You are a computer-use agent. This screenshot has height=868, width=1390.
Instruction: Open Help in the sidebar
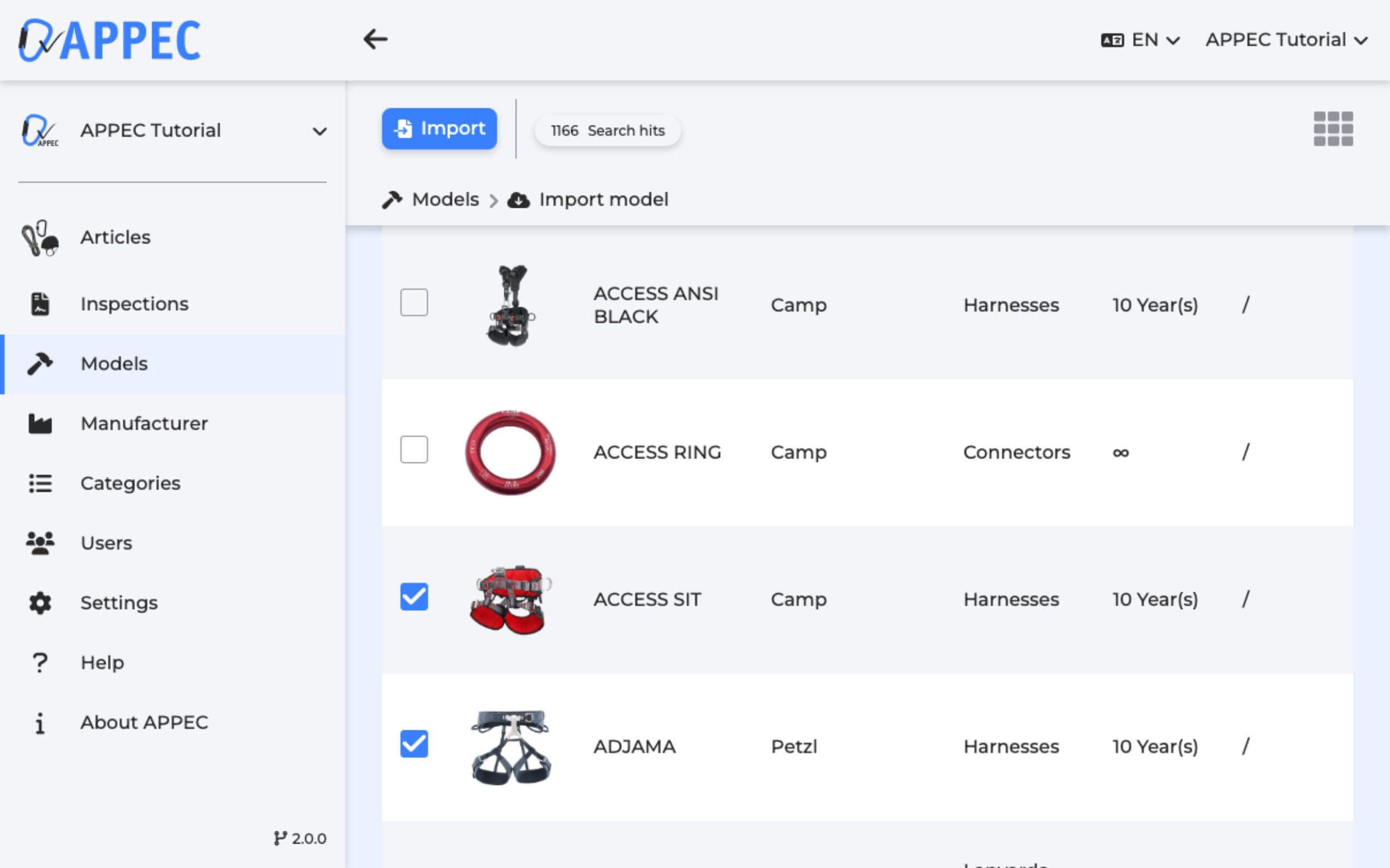click(x=102, y=662)
